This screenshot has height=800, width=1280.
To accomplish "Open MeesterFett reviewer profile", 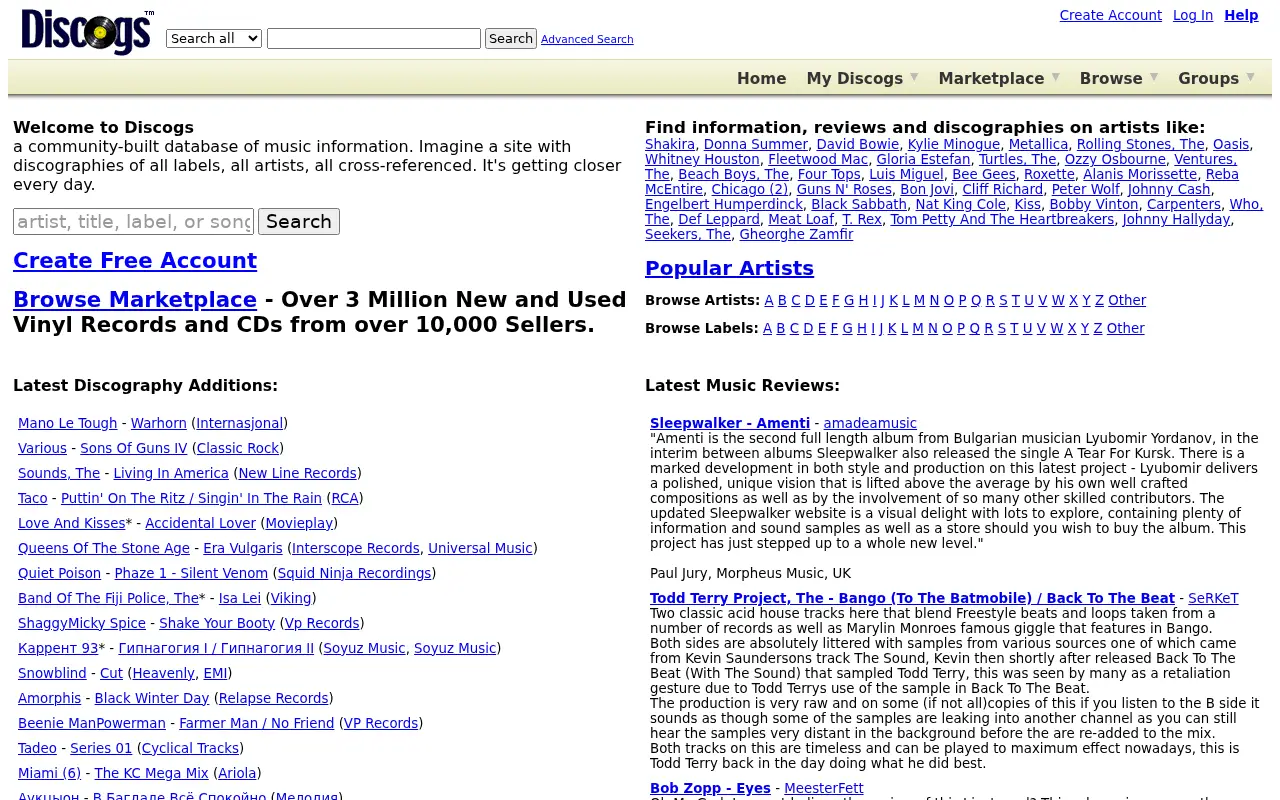I will coord(824,788).
